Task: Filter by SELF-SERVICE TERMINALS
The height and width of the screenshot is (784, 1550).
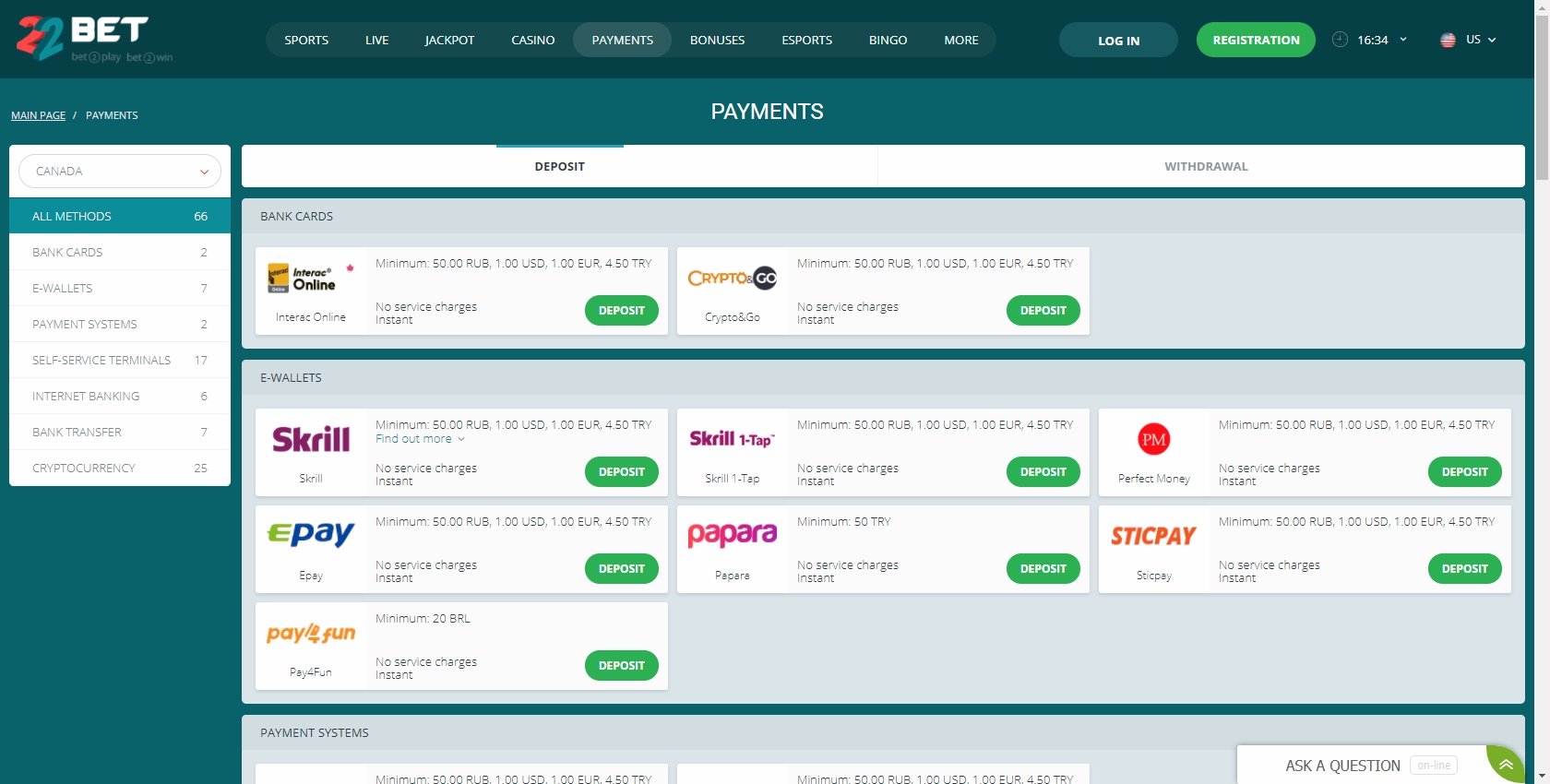Action: pos(120,360)
